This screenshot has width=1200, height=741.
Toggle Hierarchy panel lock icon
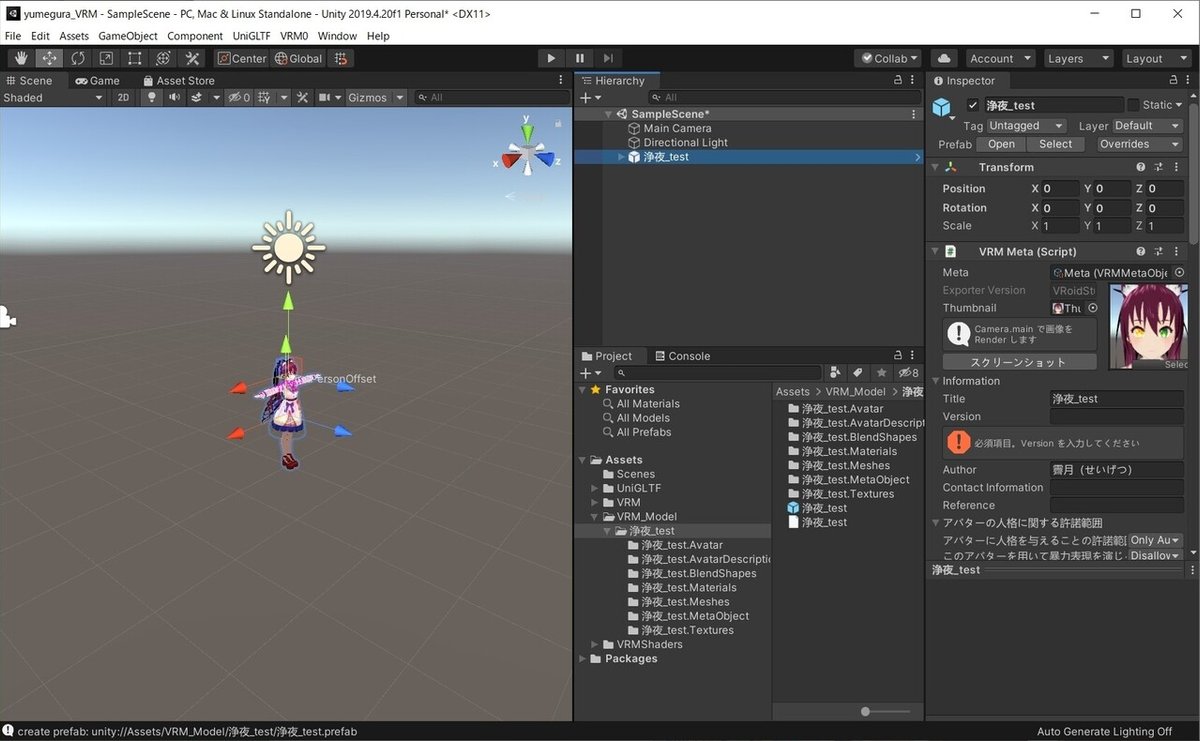(x=897, y=81)
